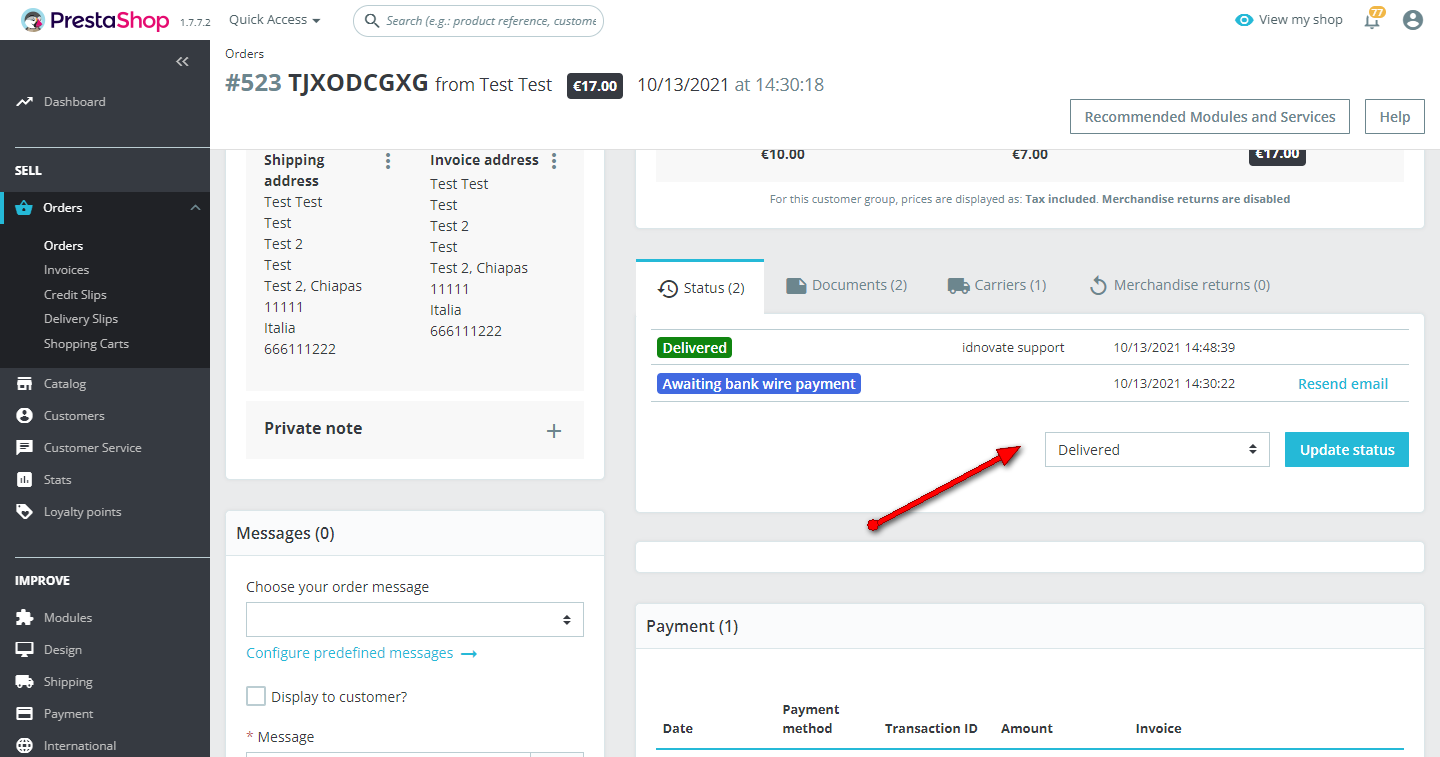The width and height of the screenshot is (1440, 757).
Task: Click the Carriers truck icon
Action: pyautogui.click(x=958, y=286)
